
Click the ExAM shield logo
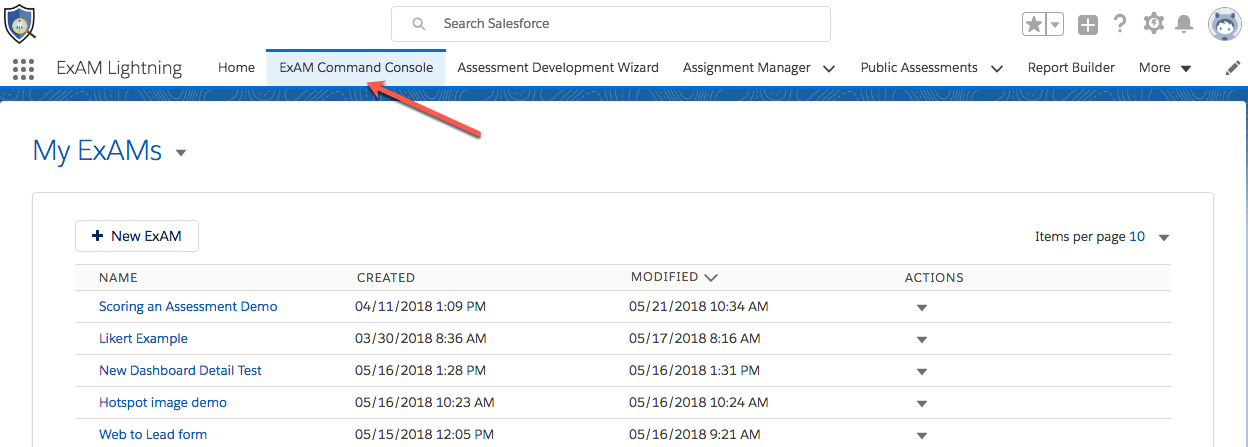pos(20,23)
